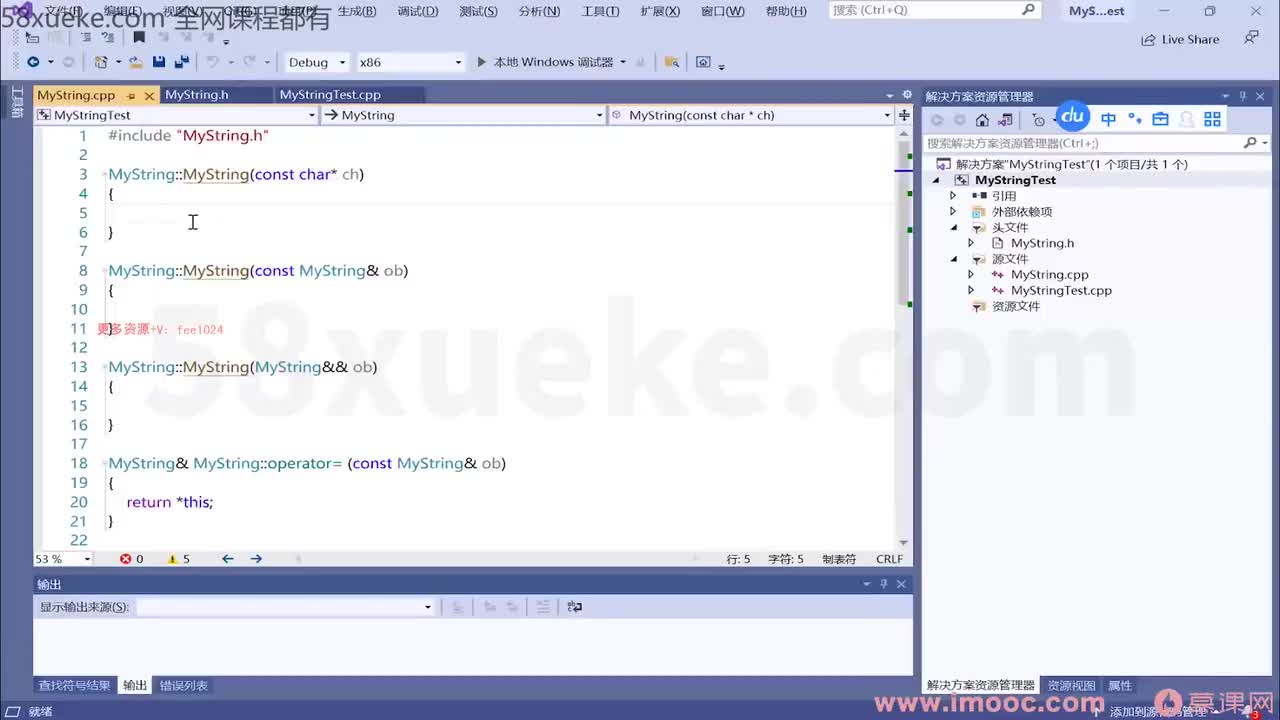Click the error count icon showing 0
Image resolution: width=1280 pixels, height=720 pixels.
pos(126,559)
